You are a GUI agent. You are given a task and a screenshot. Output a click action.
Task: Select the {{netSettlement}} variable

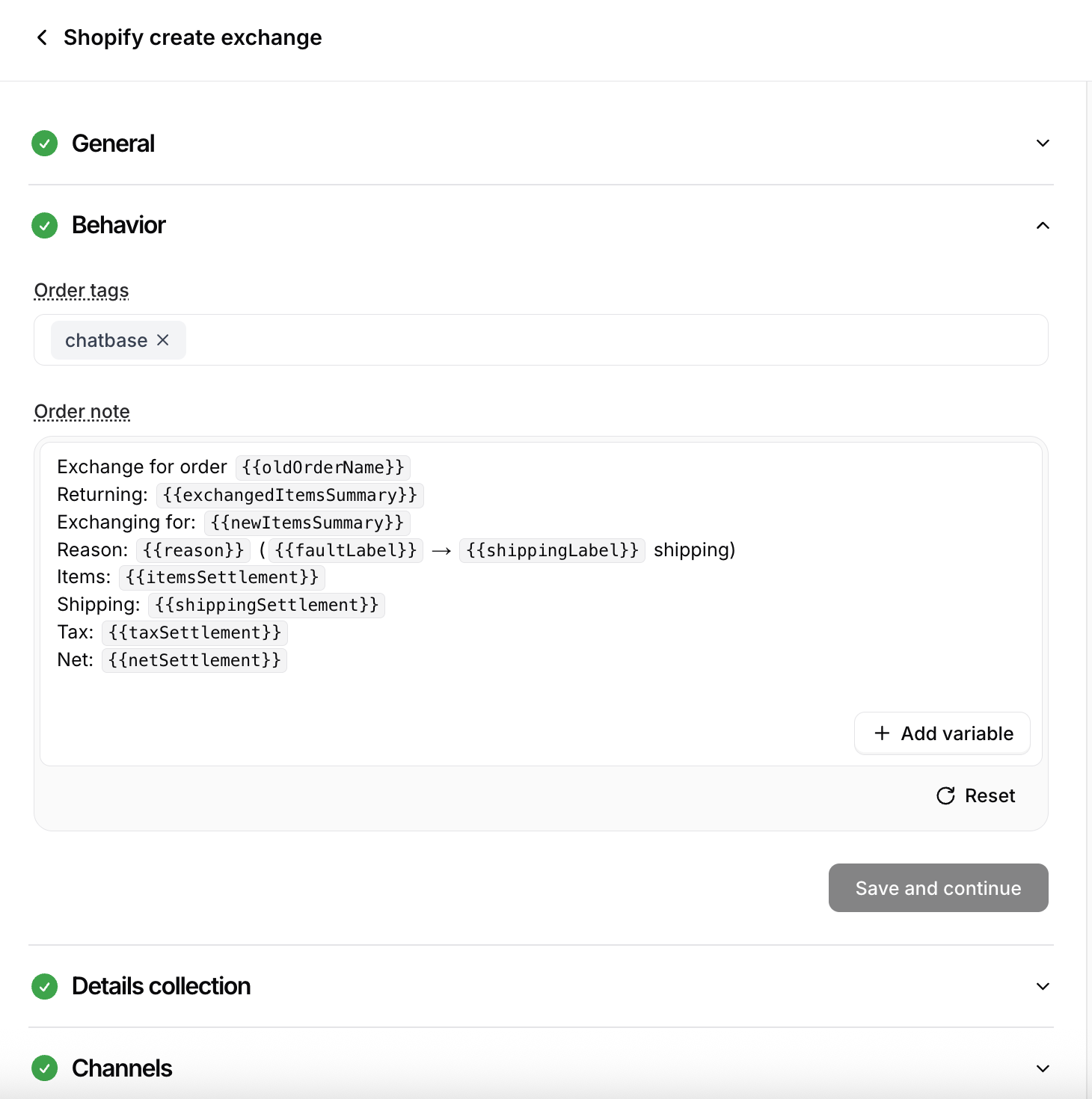pyautogui.click(x=194, y=660)
